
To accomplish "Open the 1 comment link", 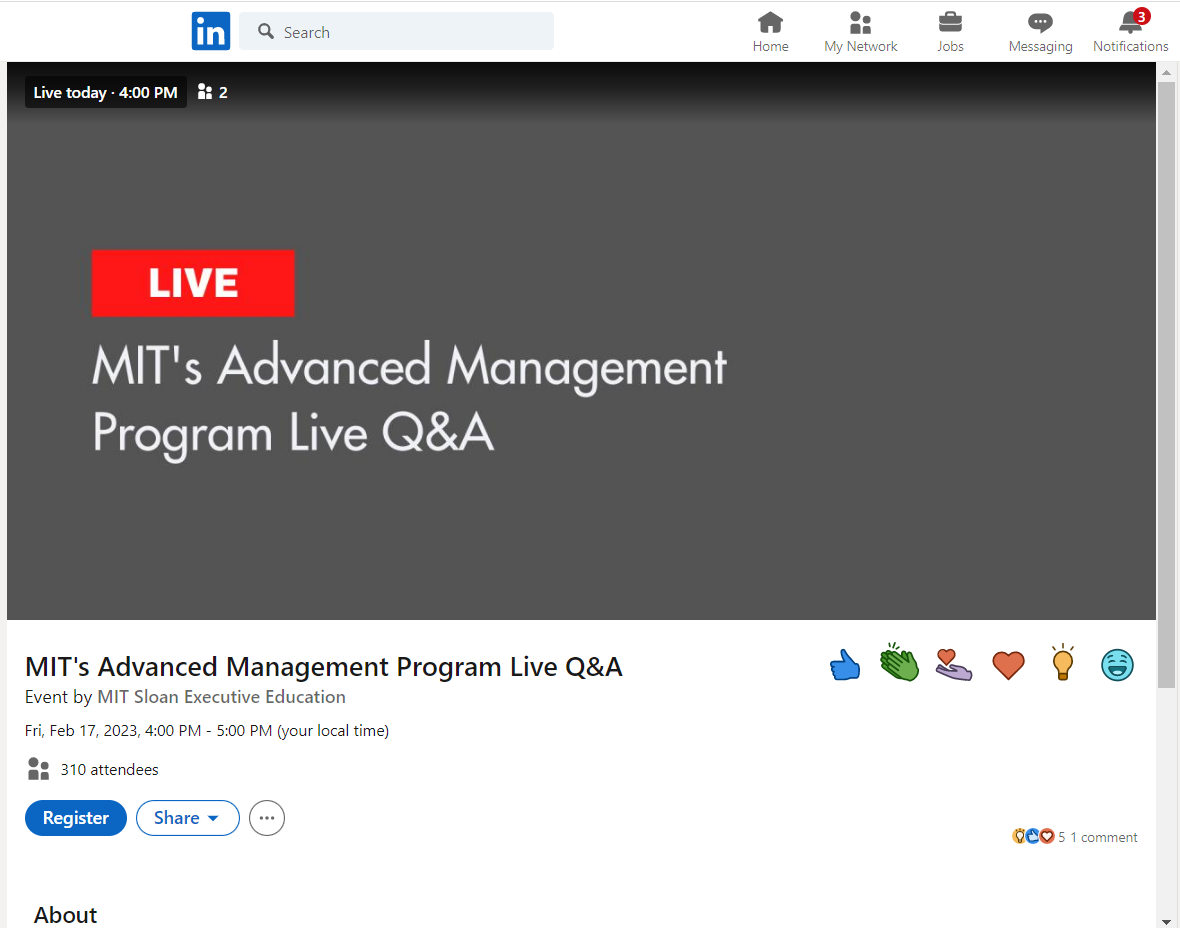I will [1104, 837].
